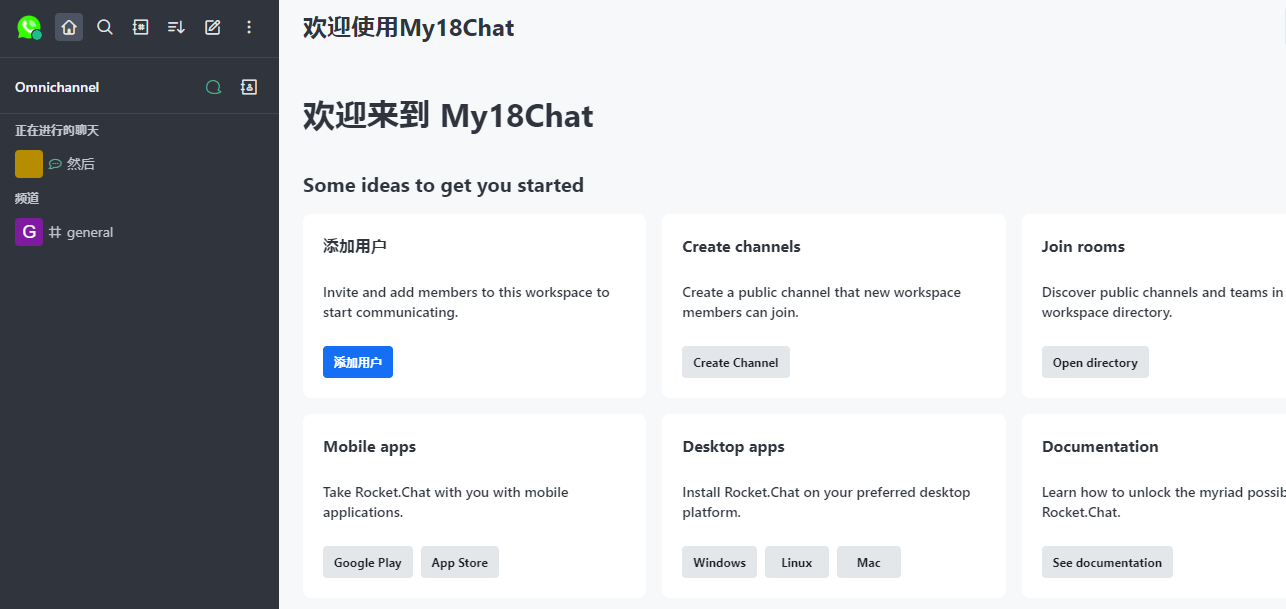Click the livechat bubble icon beside 然后

coord(55,164)
